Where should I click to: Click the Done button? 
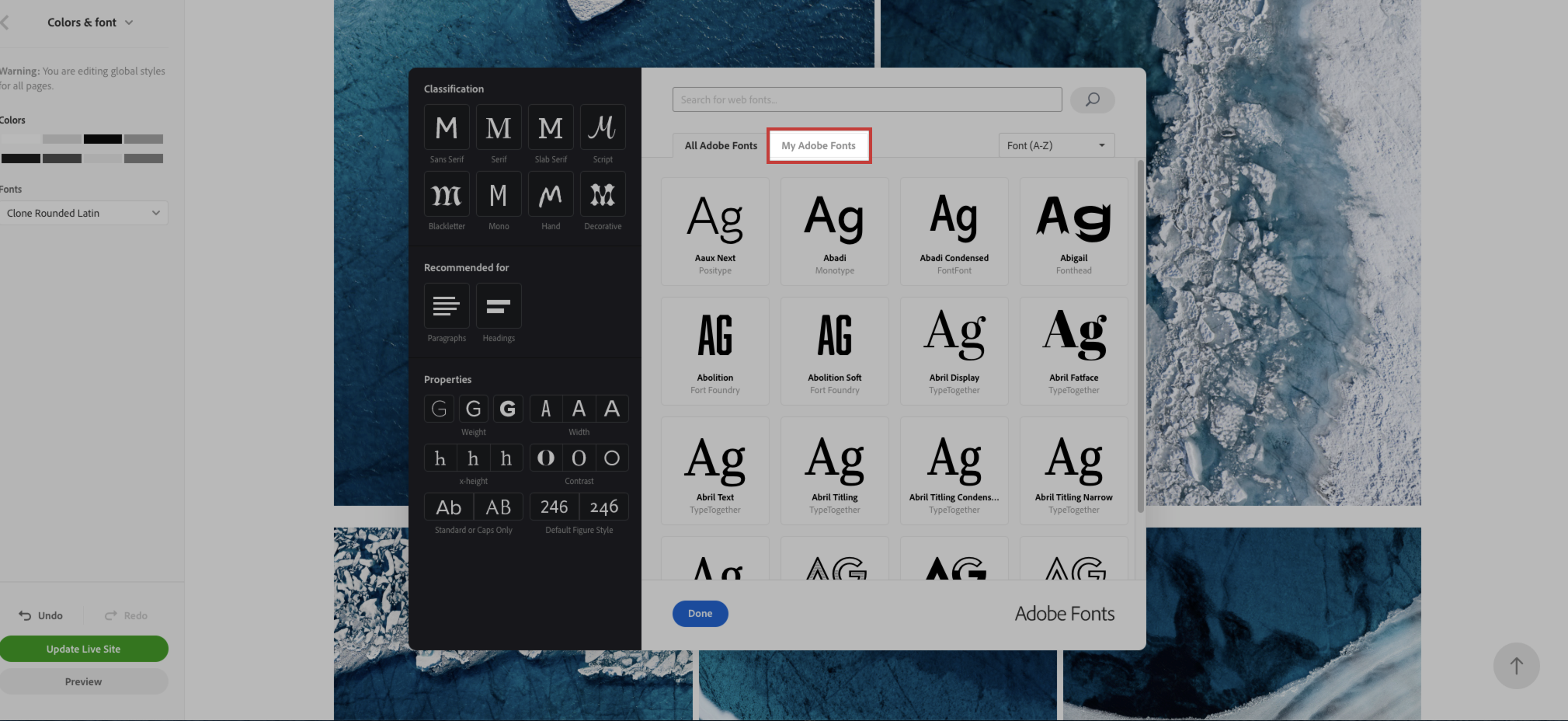[700, 614]
